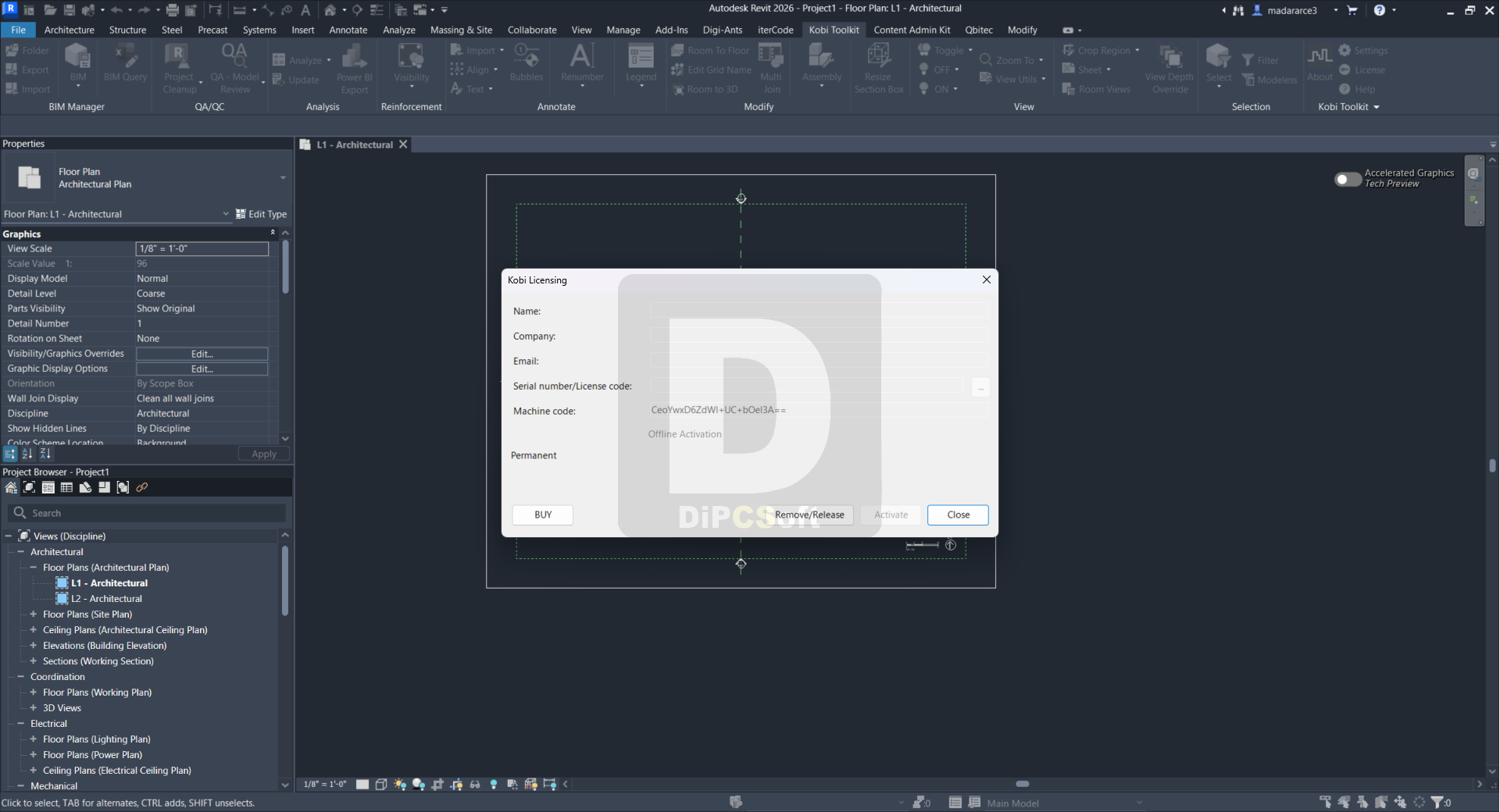Toggle temporary hide/isolate glasses icon
1500x812 pixels.
click(x=475, y=784)
